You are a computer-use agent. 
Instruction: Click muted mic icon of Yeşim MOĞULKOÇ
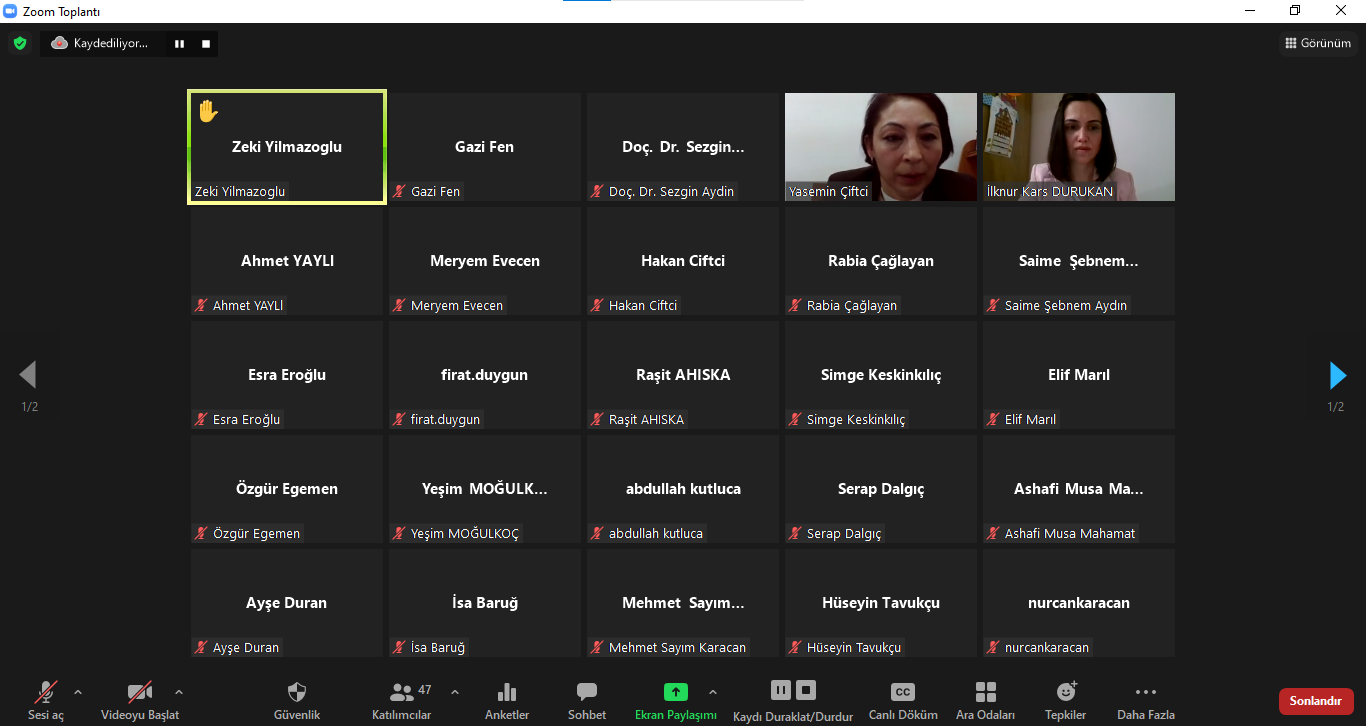[x=400, y=533]
